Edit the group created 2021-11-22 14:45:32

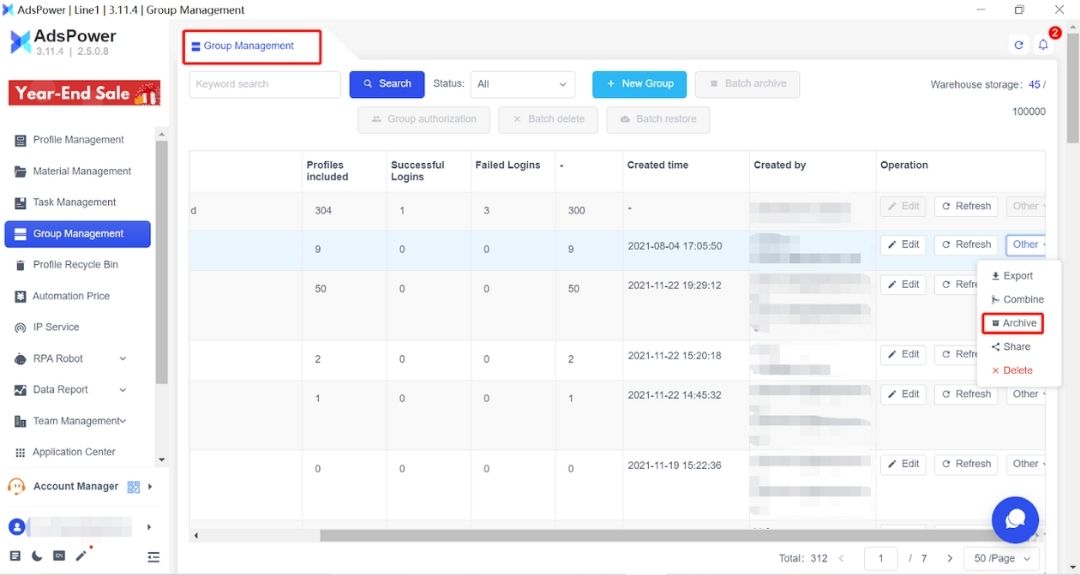tap(903, 395)
